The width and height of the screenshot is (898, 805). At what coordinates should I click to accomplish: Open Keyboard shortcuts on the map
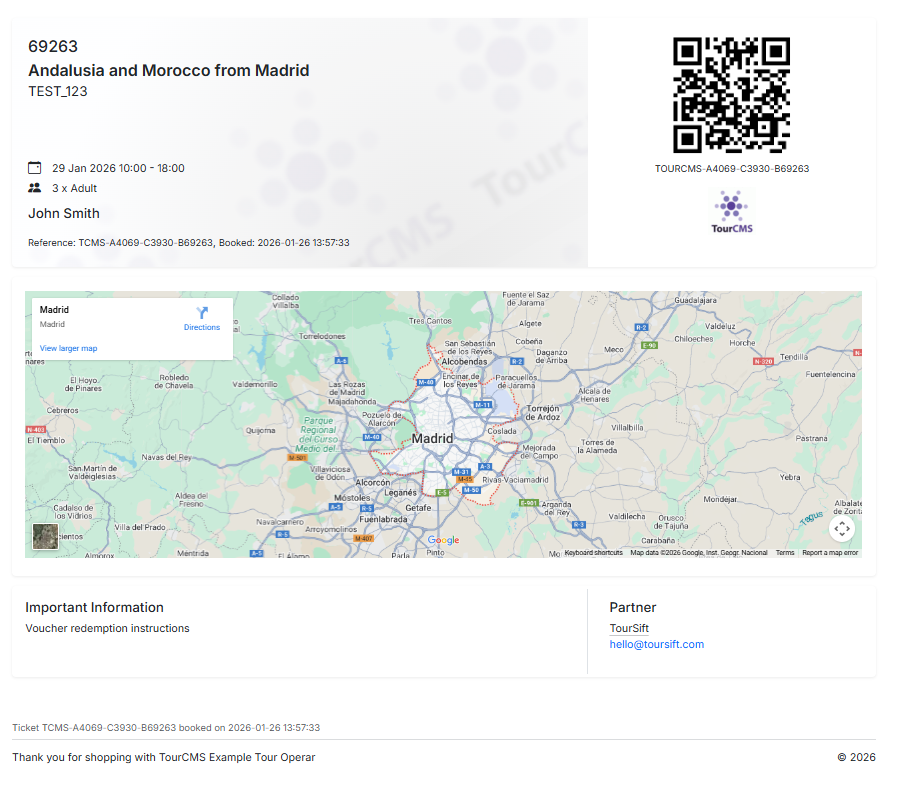(593, 553)
